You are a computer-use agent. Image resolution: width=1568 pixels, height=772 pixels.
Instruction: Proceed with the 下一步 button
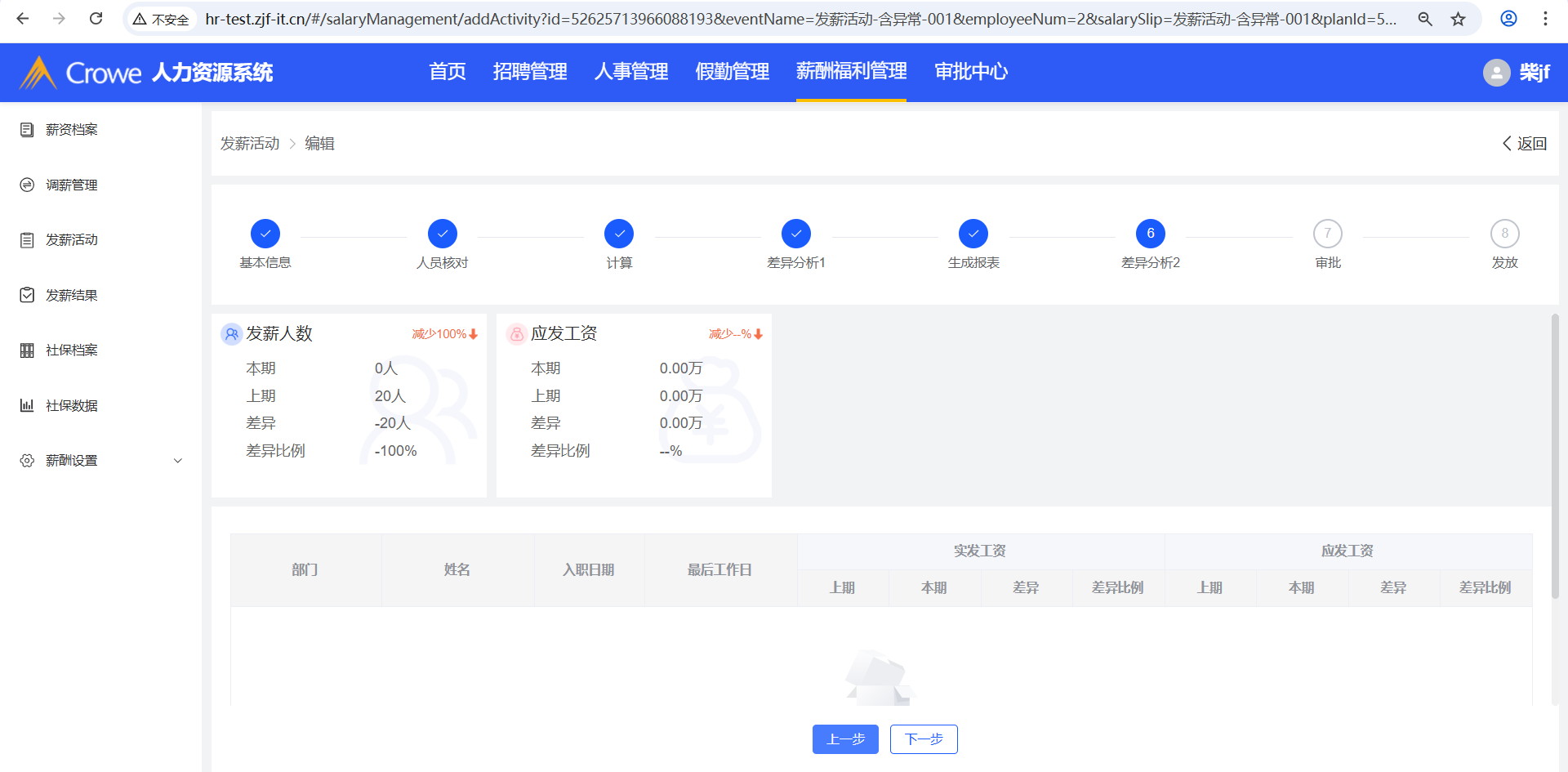924,739
